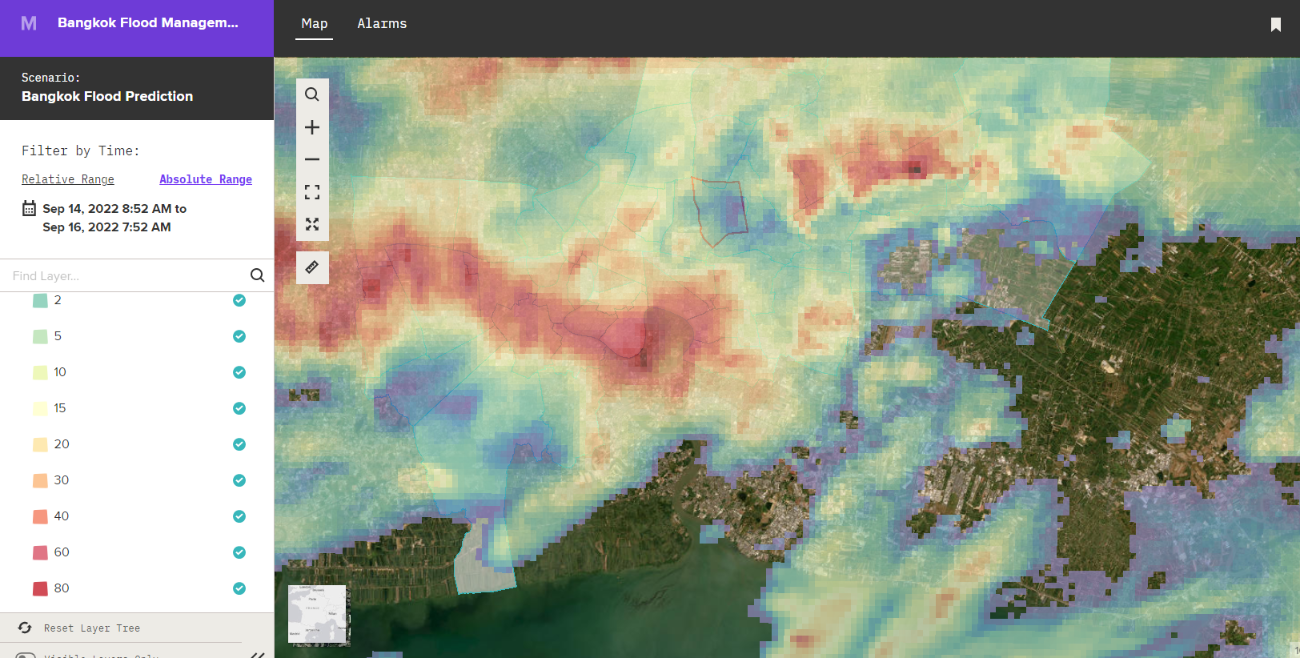This screenshot has height=658, width=1300.
Task: Choose Absolute Range time filter
Action: 205,180
